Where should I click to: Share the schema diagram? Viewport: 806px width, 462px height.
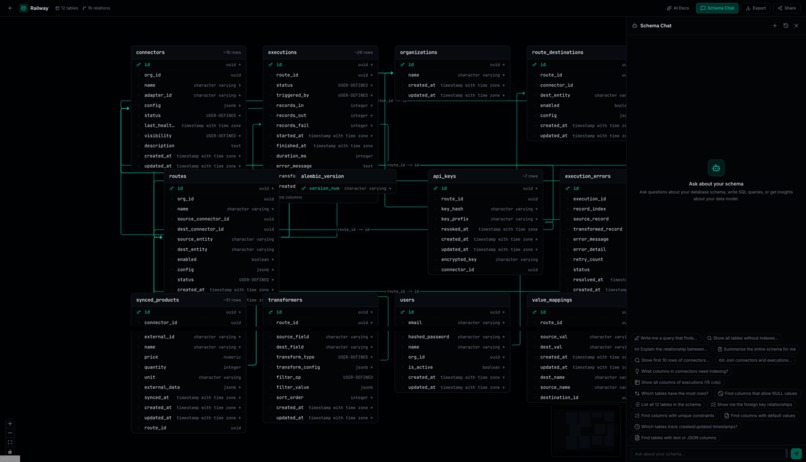coord(786,8)
